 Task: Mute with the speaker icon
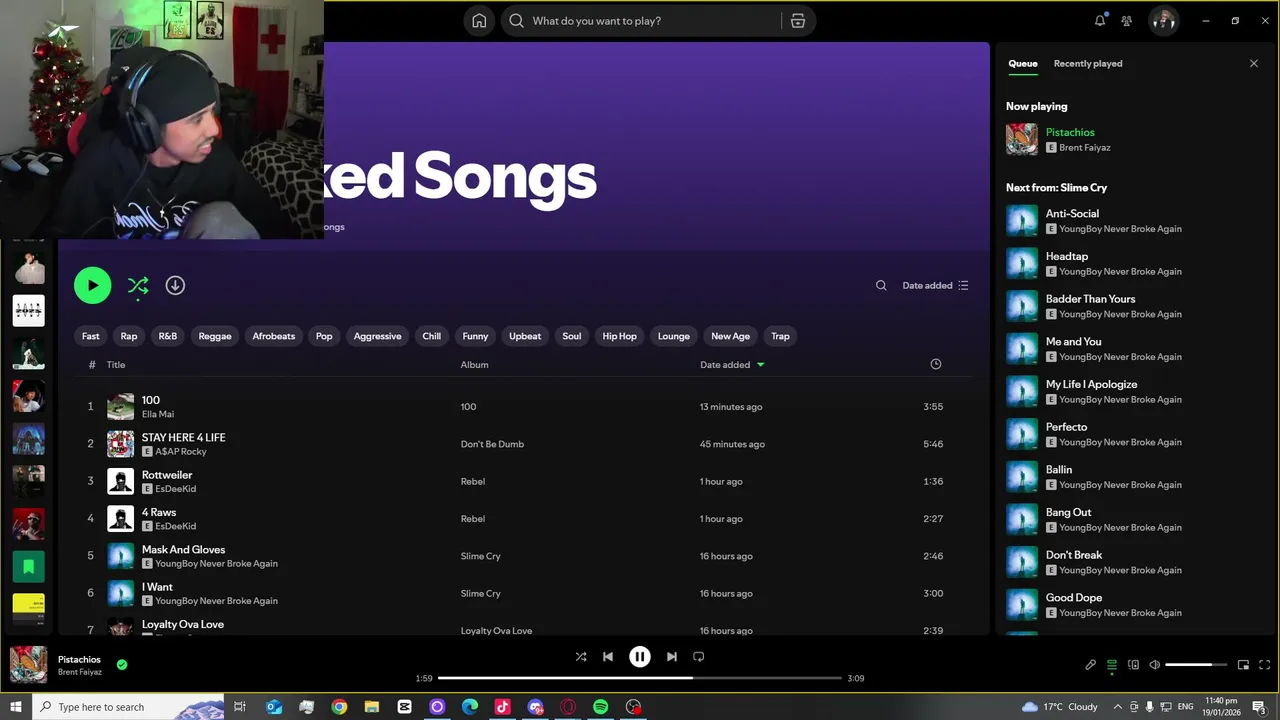[x=1154, y=665]
